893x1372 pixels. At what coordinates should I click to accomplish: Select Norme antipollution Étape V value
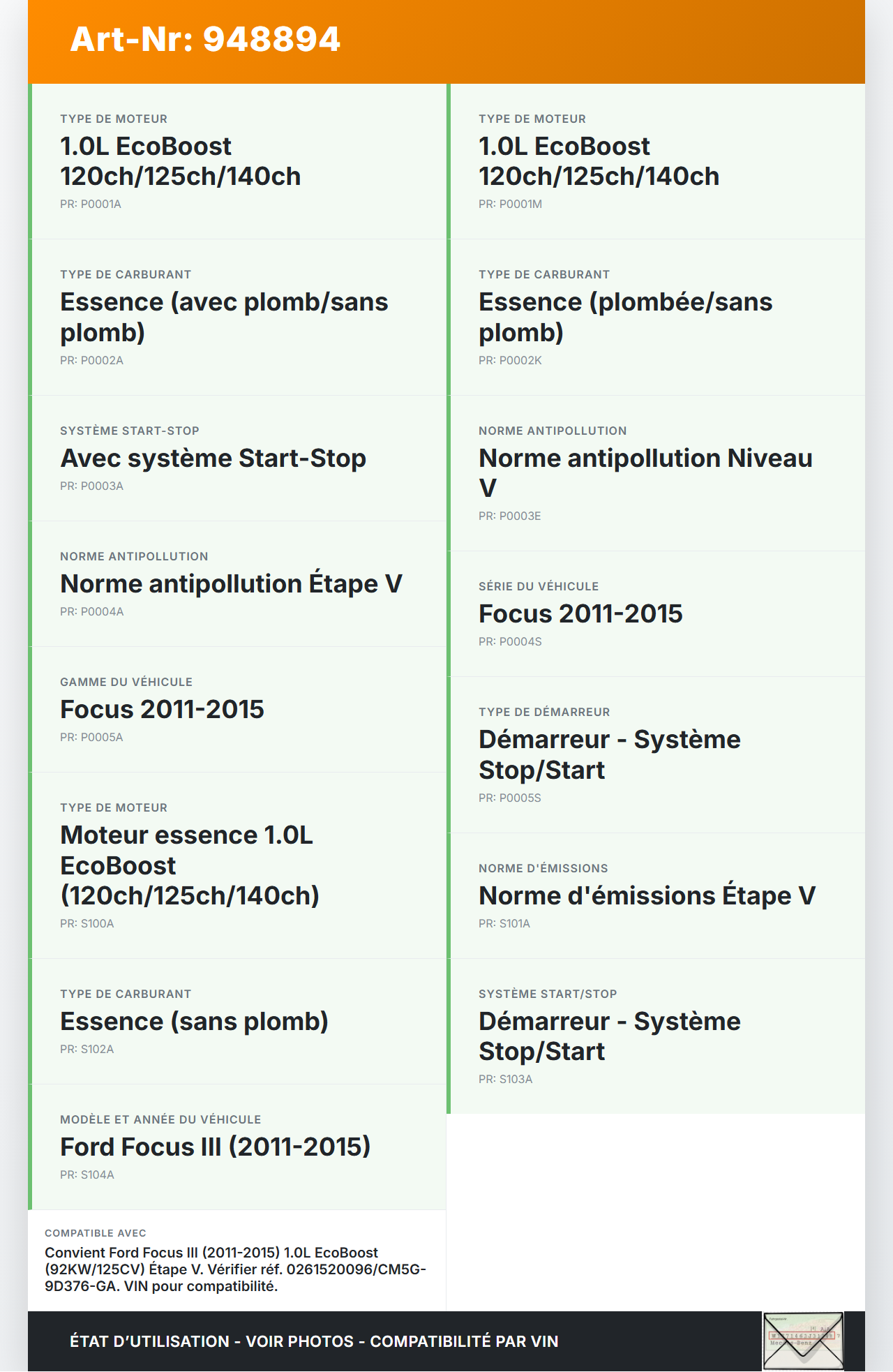click(x=231, y=584)
